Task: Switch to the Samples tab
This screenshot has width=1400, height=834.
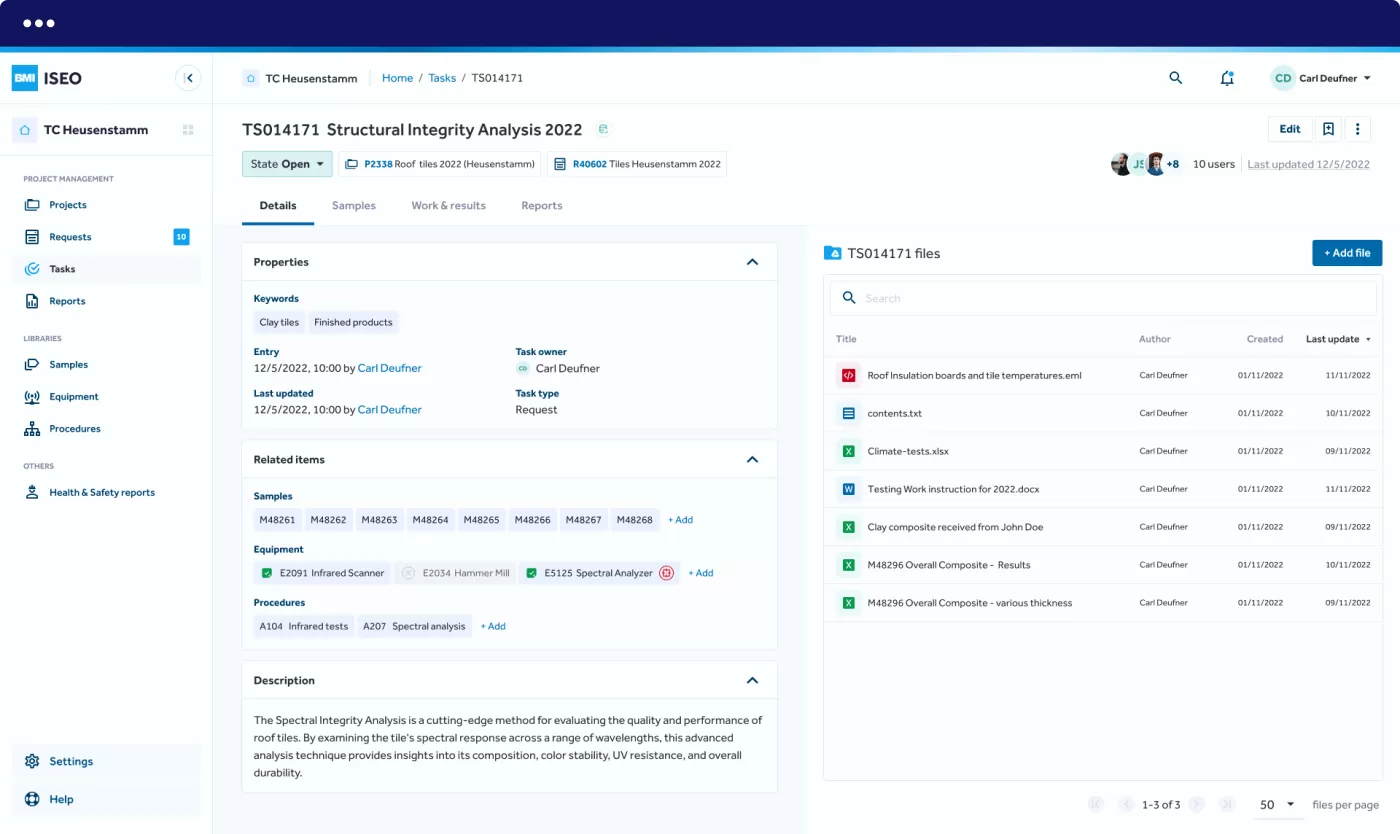Action: click(353, 206)
